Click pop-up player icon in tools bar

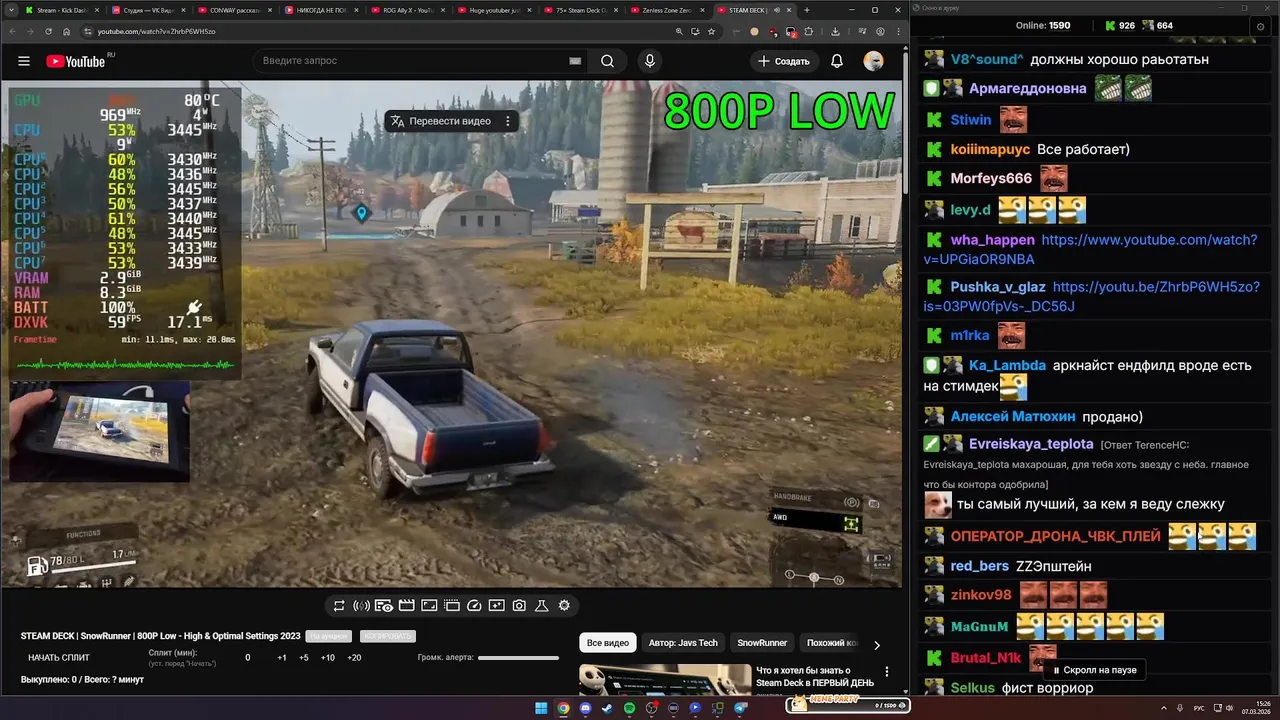click(497, 606)
